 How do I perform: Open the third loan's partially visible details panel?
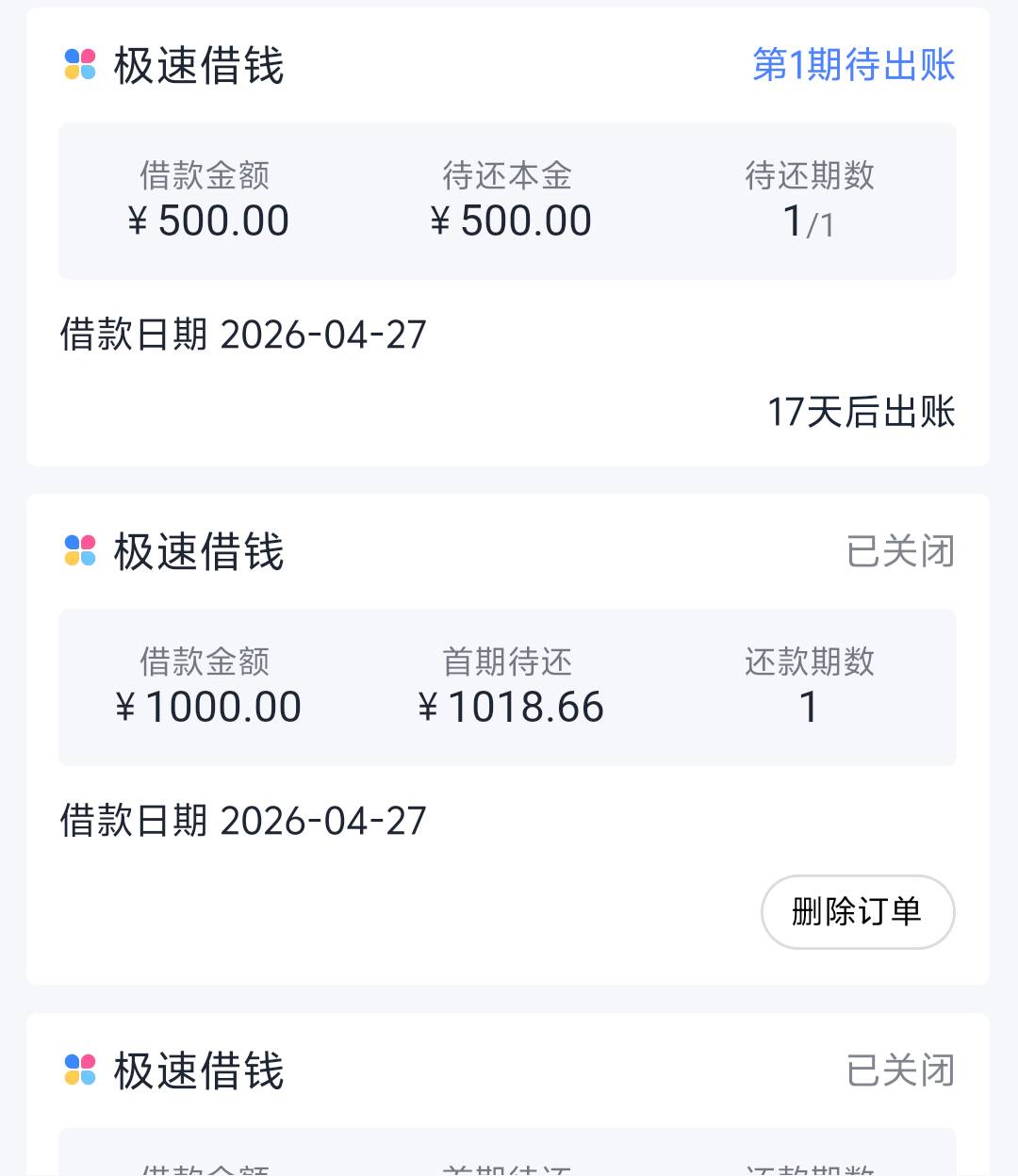tap(507, 1153)
